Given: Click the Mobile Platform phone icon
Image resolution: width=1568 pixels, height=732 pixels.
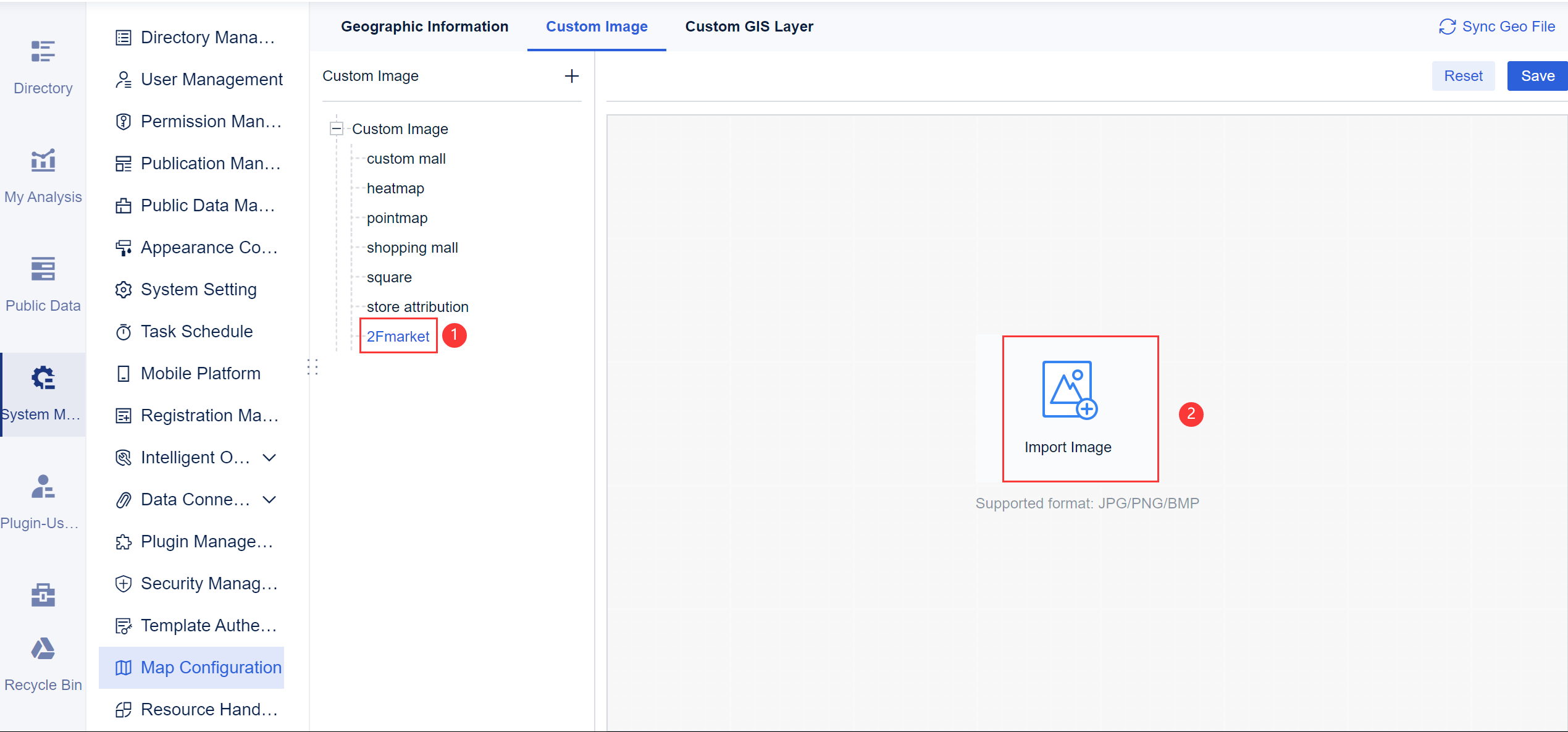Looking at the screenshot, I should (x=124, y=373).
